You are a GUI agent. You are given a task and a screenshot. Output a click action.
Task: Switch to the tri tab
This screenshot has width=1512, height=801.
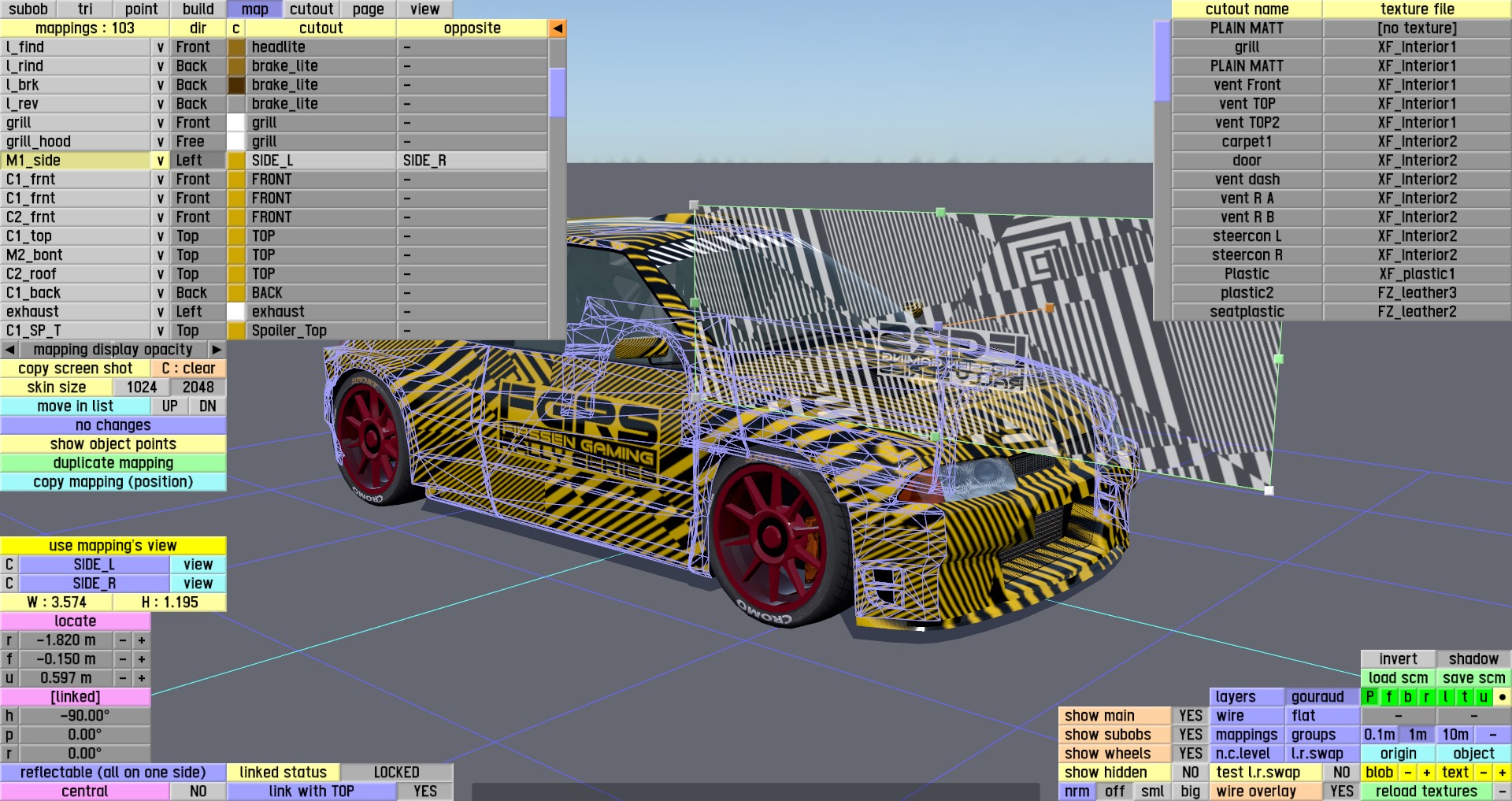click(85, 9)
